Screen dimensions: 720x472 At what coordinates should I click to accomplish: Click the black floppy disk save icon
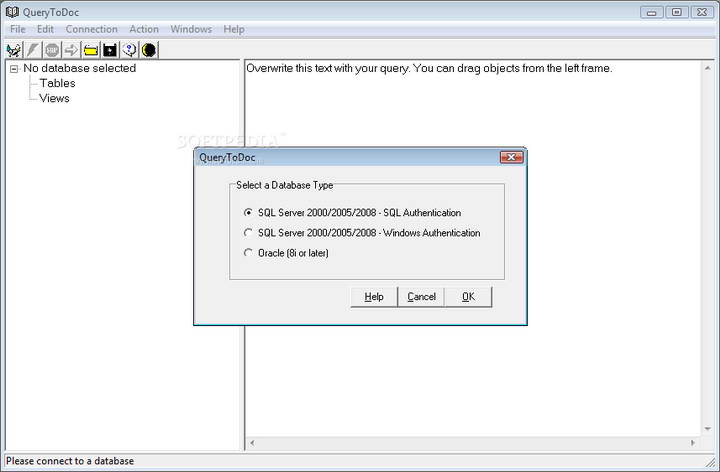coord(110,50)
